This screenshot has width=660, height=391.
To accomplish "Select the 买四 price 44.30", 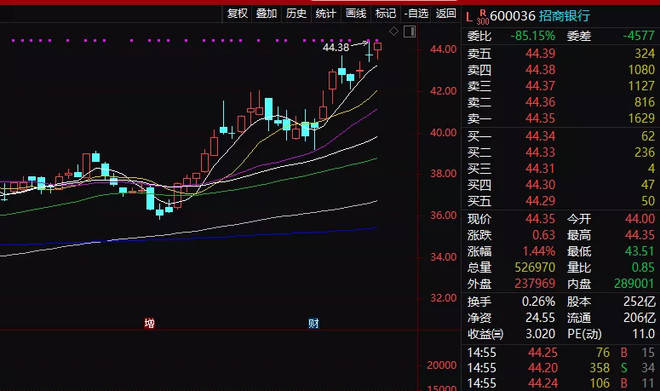I will coord(540,185).
